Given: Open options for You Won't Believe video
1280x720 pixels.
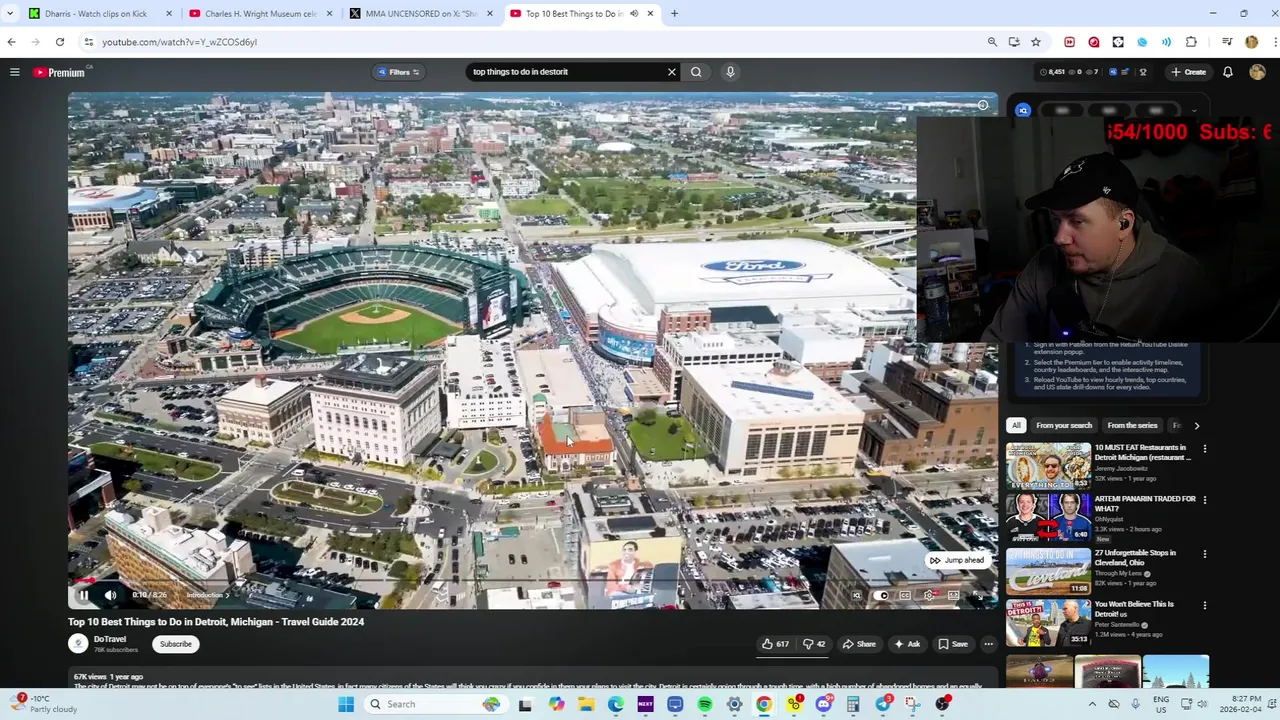Looking at the screenshot, I should (x=1204, y=605).
